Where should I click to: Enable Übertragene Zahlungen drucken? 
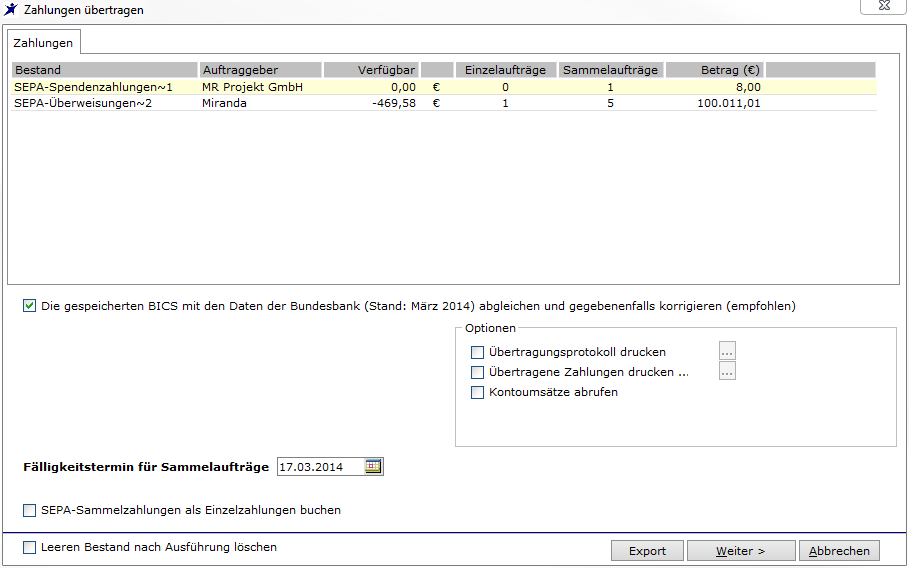pos(477,372)
